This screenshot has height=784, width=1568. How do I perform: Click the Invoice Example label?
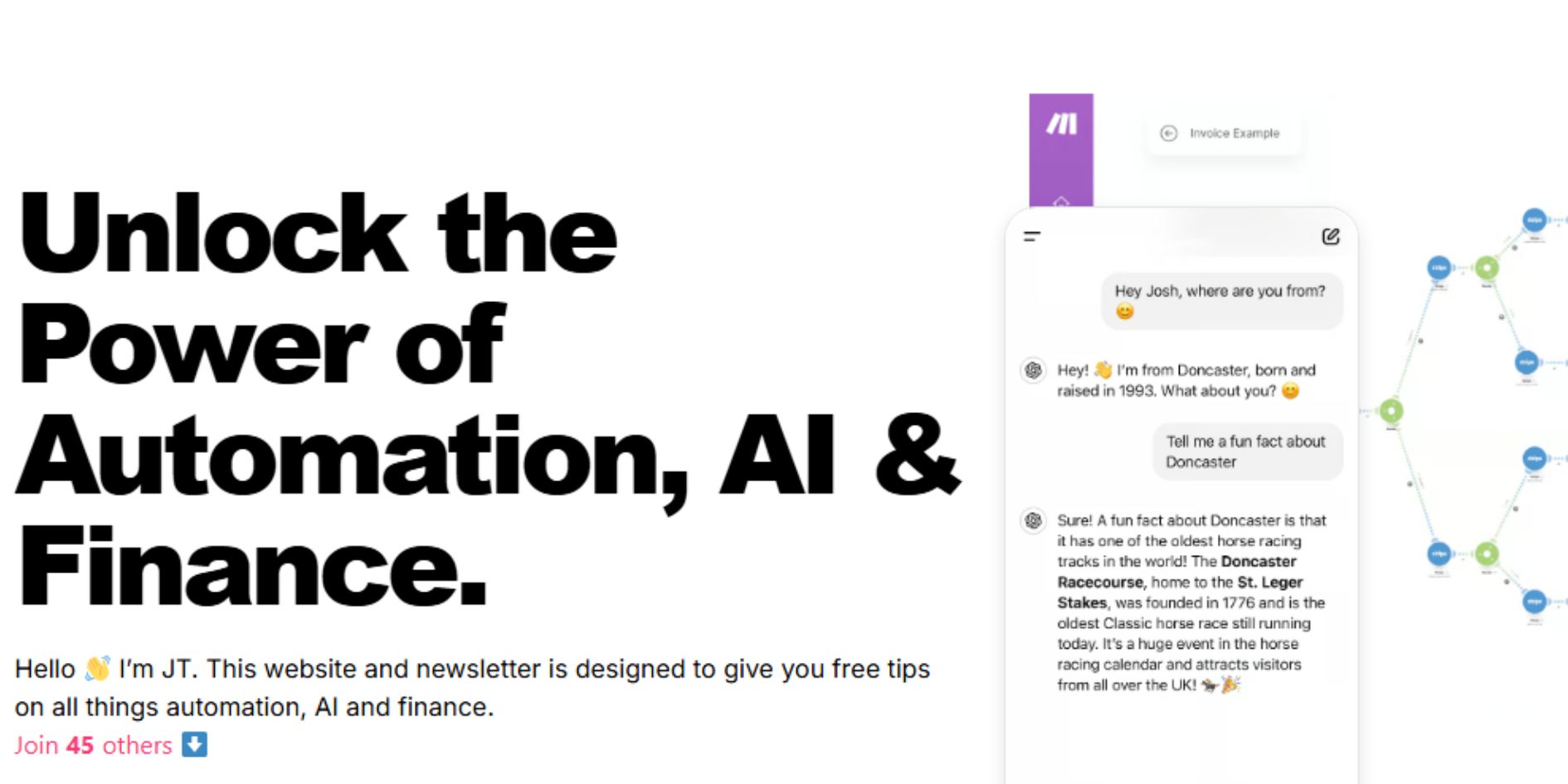tap(1234, 133)
